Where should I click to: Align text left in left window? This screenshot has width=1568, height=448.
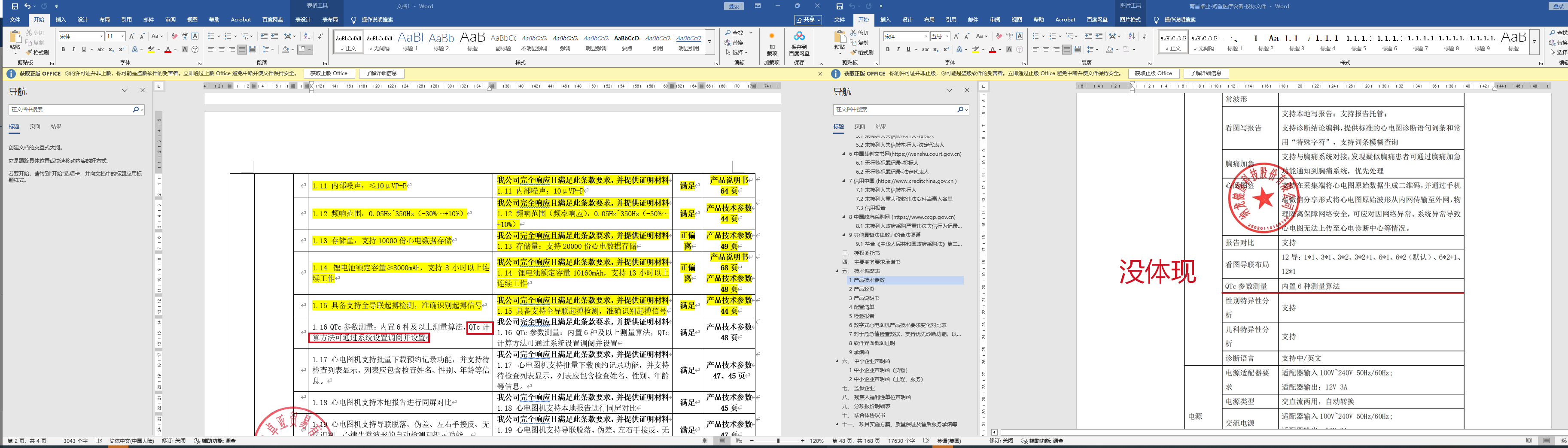click(x=211, y=50)
